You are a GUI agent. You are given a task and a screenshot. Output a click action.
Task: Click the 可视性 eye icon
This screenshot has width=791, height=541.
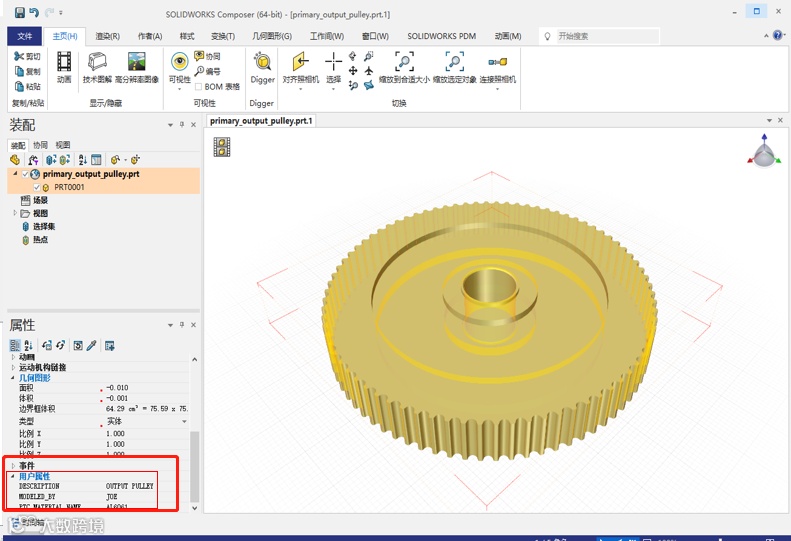[x=180, y=62]
